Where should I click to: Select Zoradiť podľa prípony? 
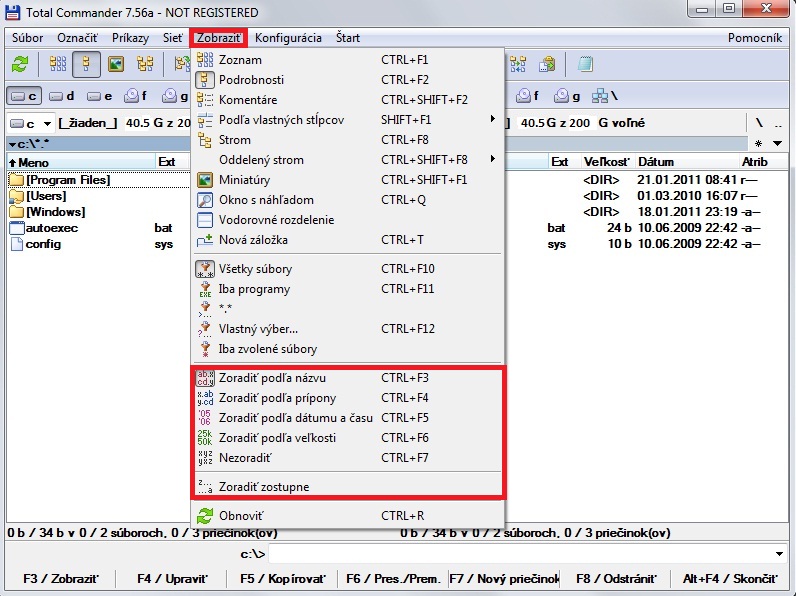point(348,398)
